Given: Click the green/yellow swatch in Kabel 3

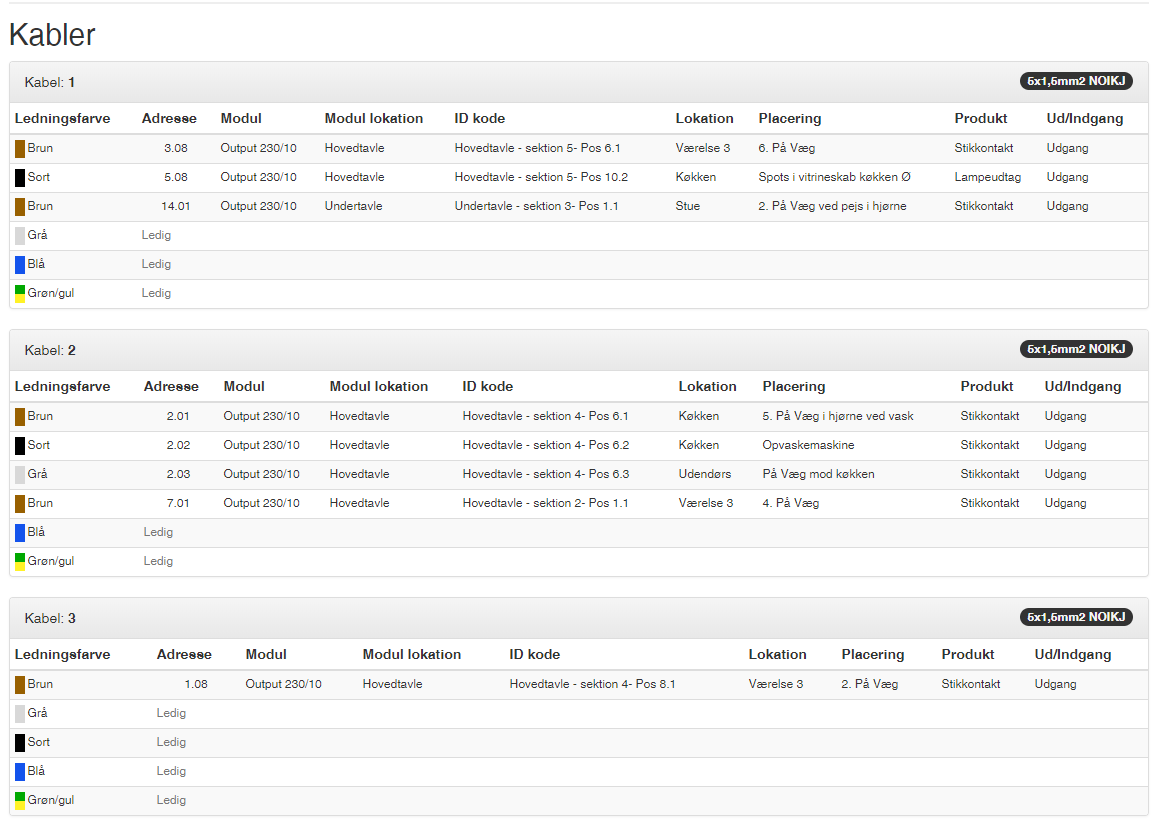Looking at the screenshot, I should coord(20,800).
